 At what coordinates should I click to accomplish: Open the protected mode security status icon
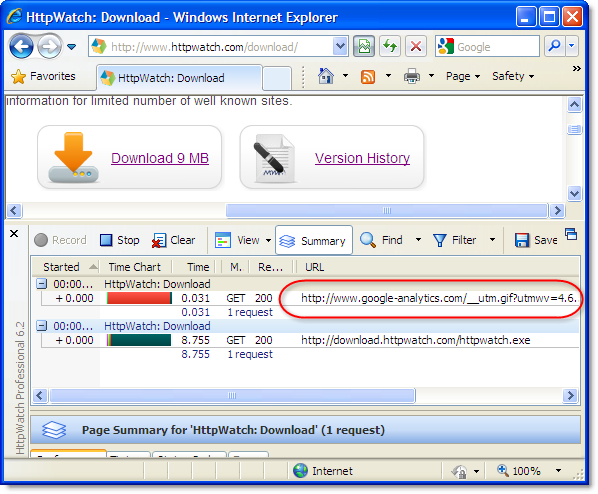coord(459,471)
